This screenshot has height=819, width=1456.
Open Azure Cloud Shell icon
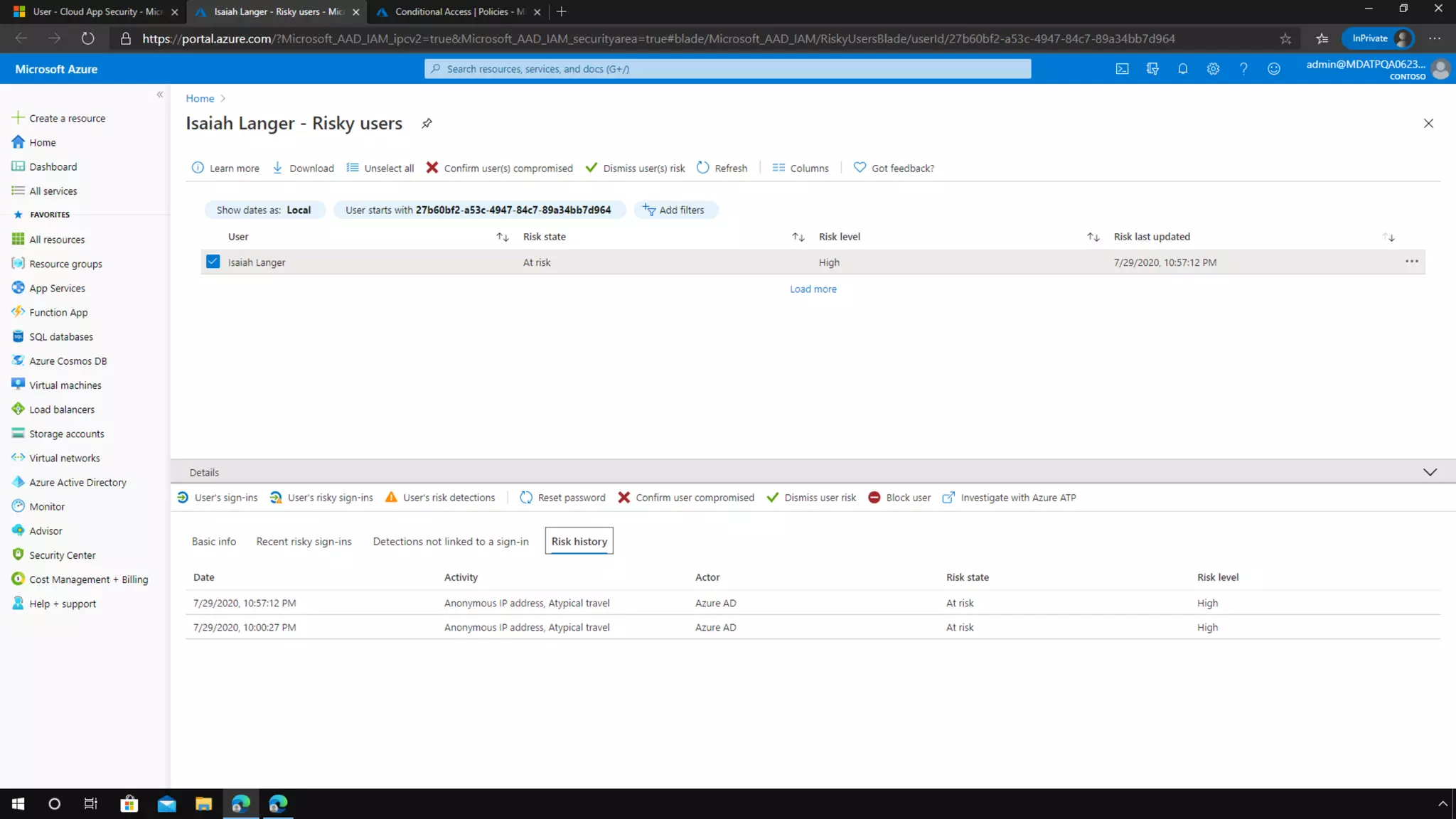(x=1122, y=69)
